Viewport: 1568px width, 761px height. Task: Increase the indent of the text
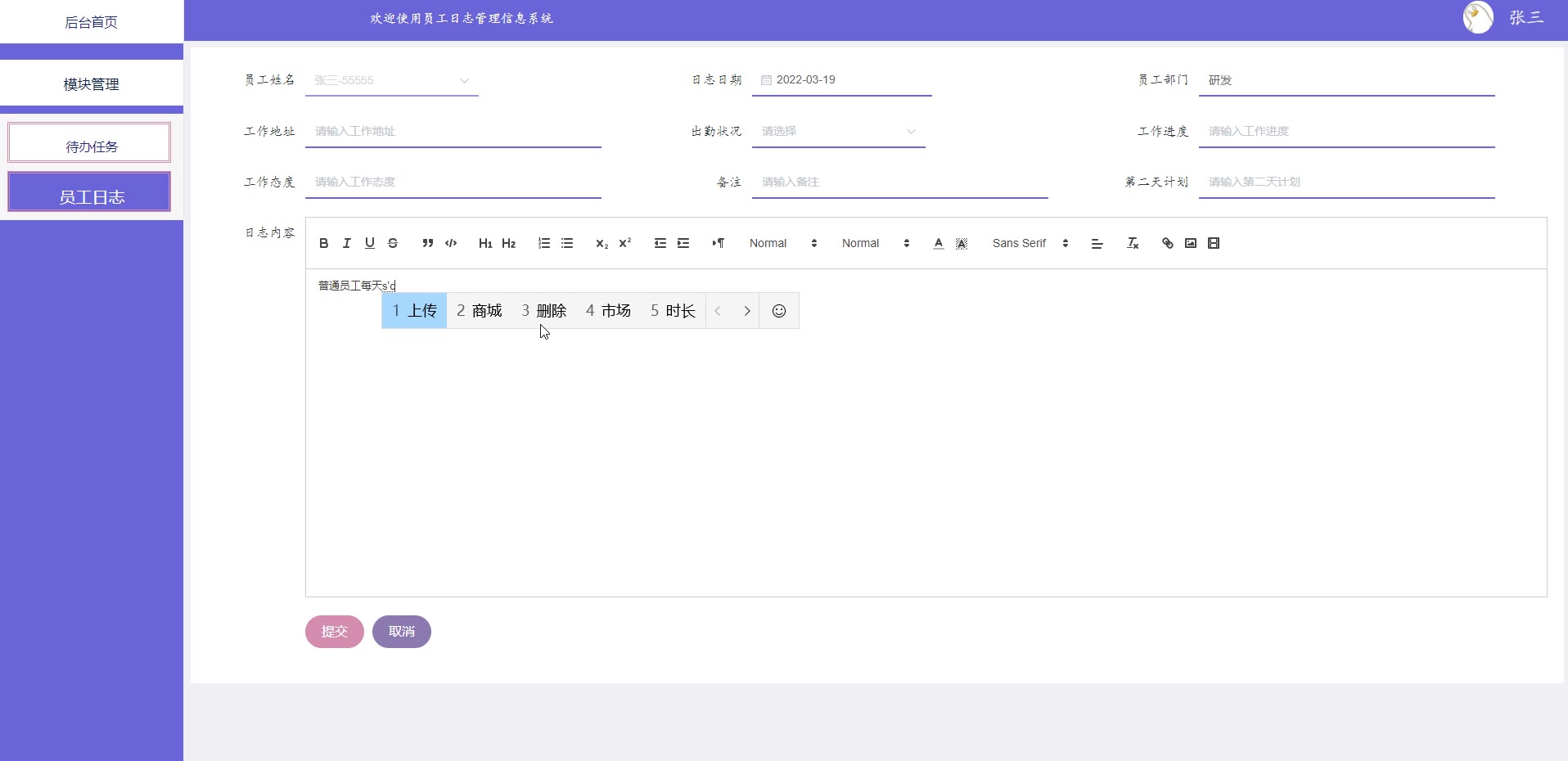[683, 243]
